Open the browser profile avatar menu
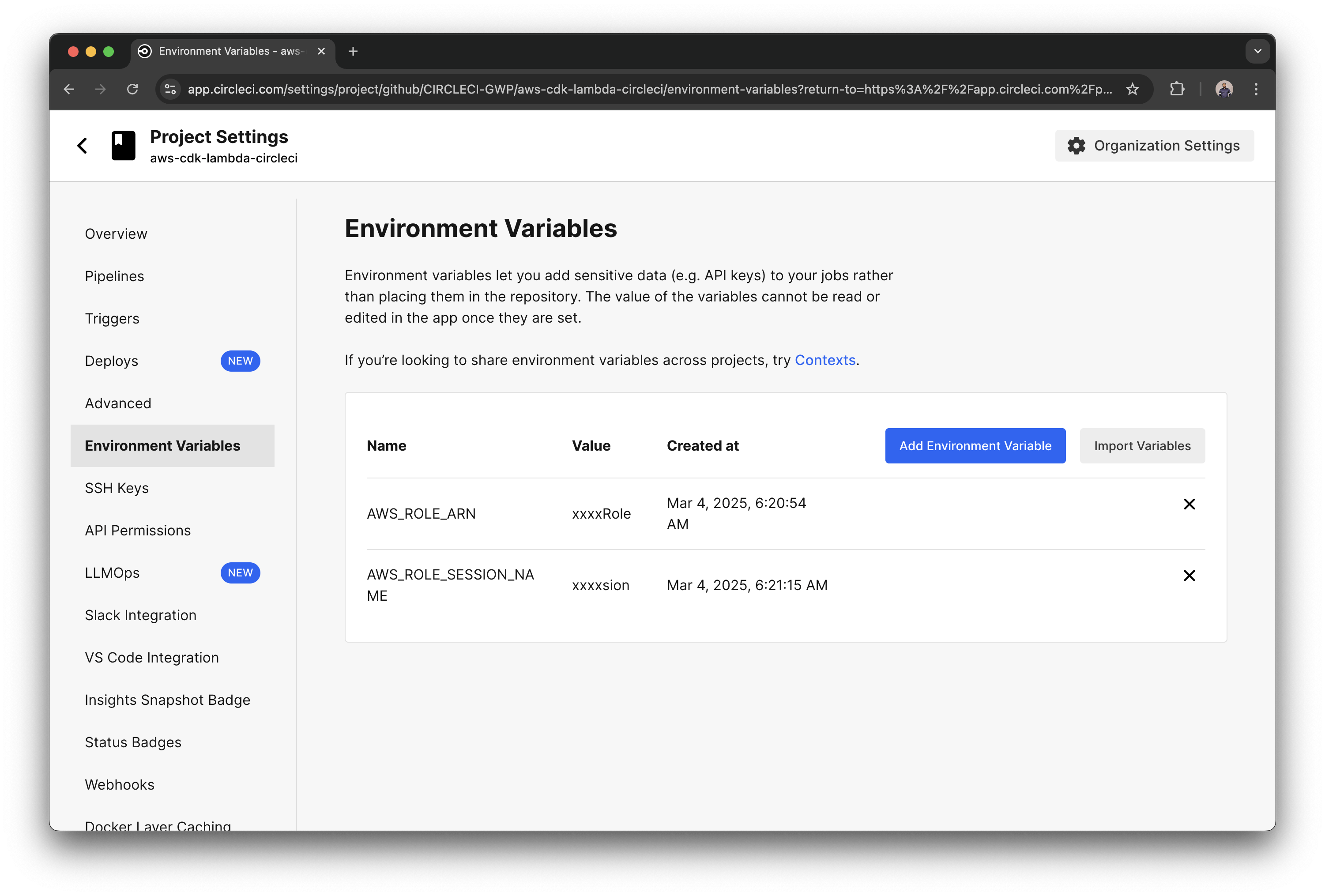The height and width of the screenshot is (896, 1325). point(1223,89)
